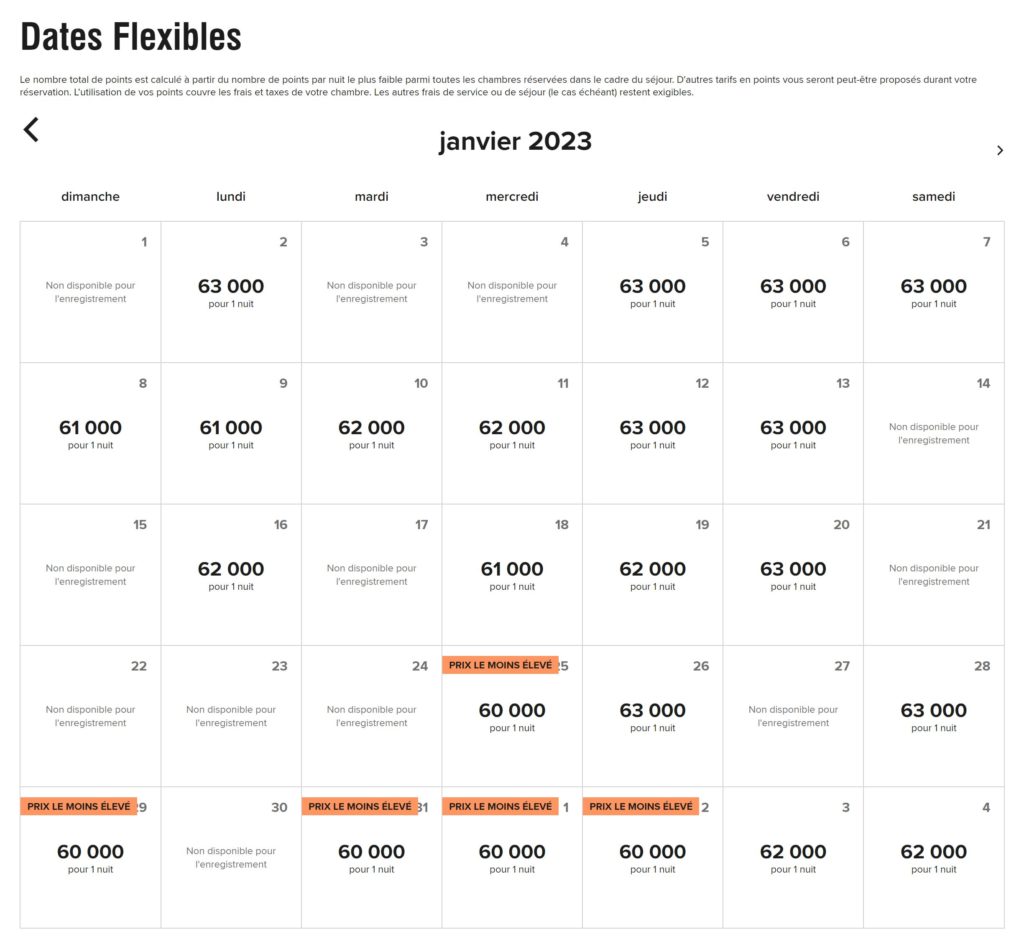Select January 29 lowest price date

[90, 857]
